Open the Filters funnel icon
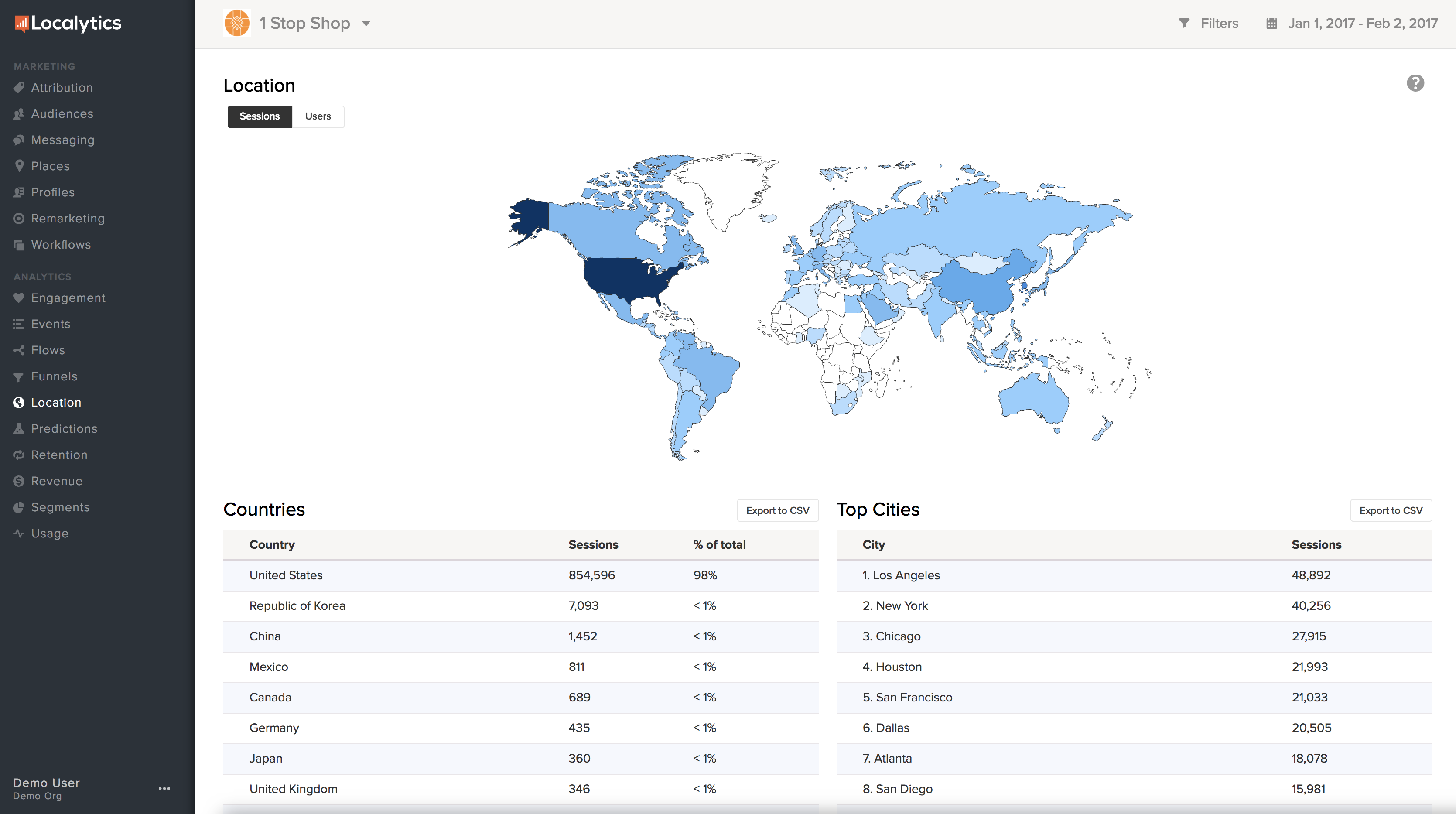Image resolution: width=1456 pixels, height=814 pixels. [x=1184, y=23]
